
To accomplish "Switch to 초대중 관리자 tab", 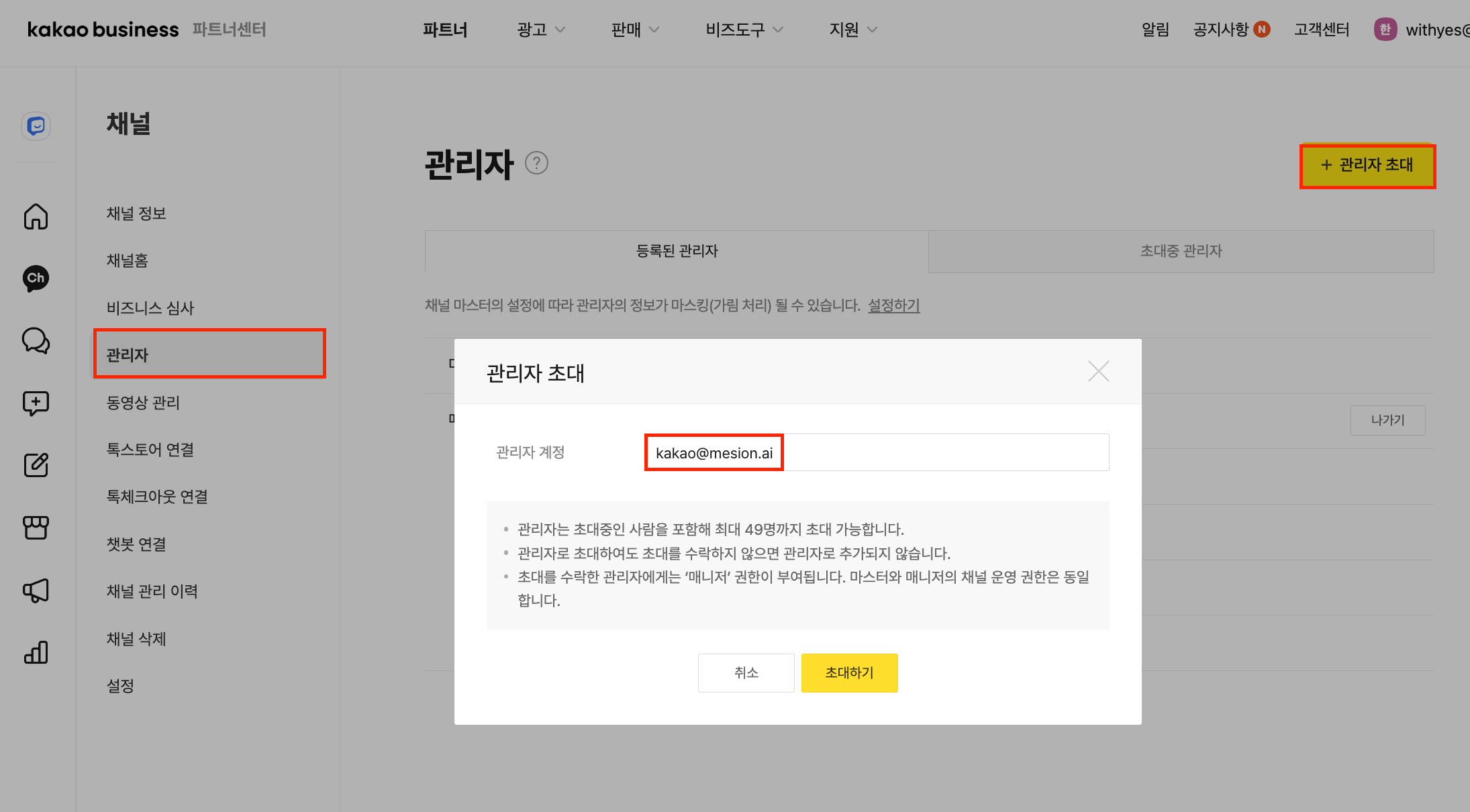I will click(1181, 251).
